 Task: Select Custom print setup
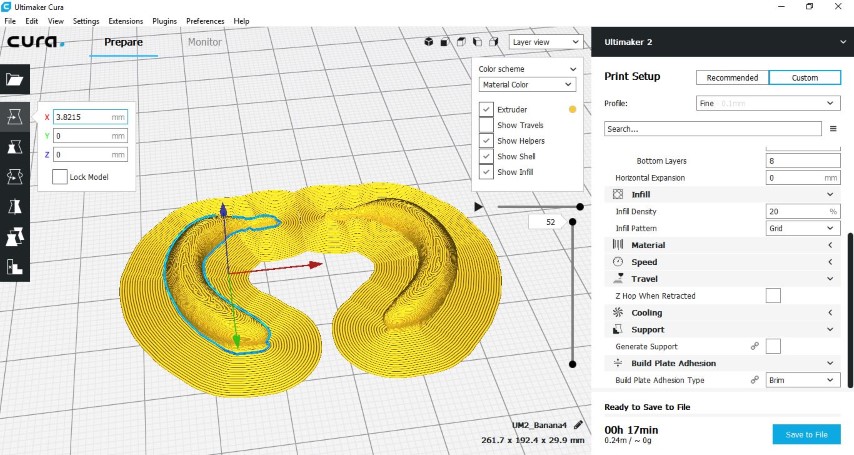point(804,77)
